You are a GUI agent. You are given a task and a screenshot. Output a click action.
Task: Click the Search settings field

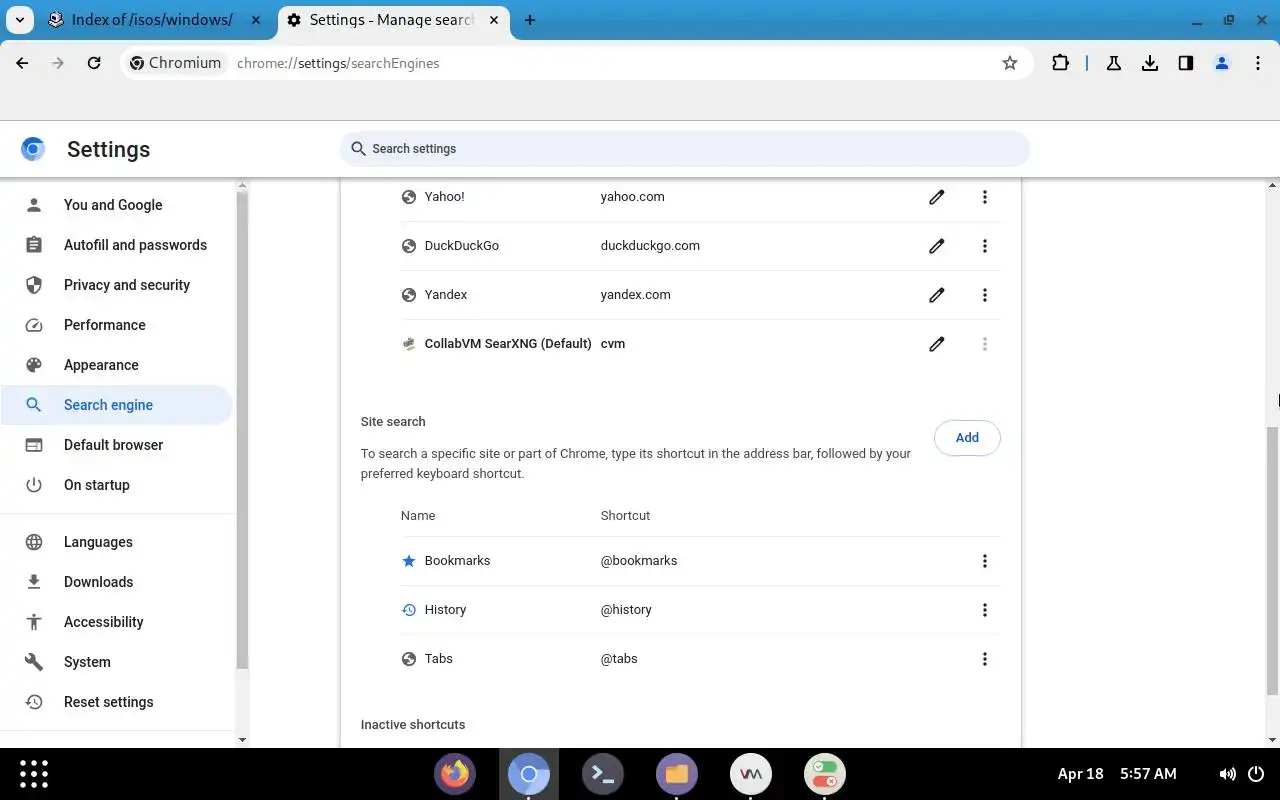(x=685, y=149)
